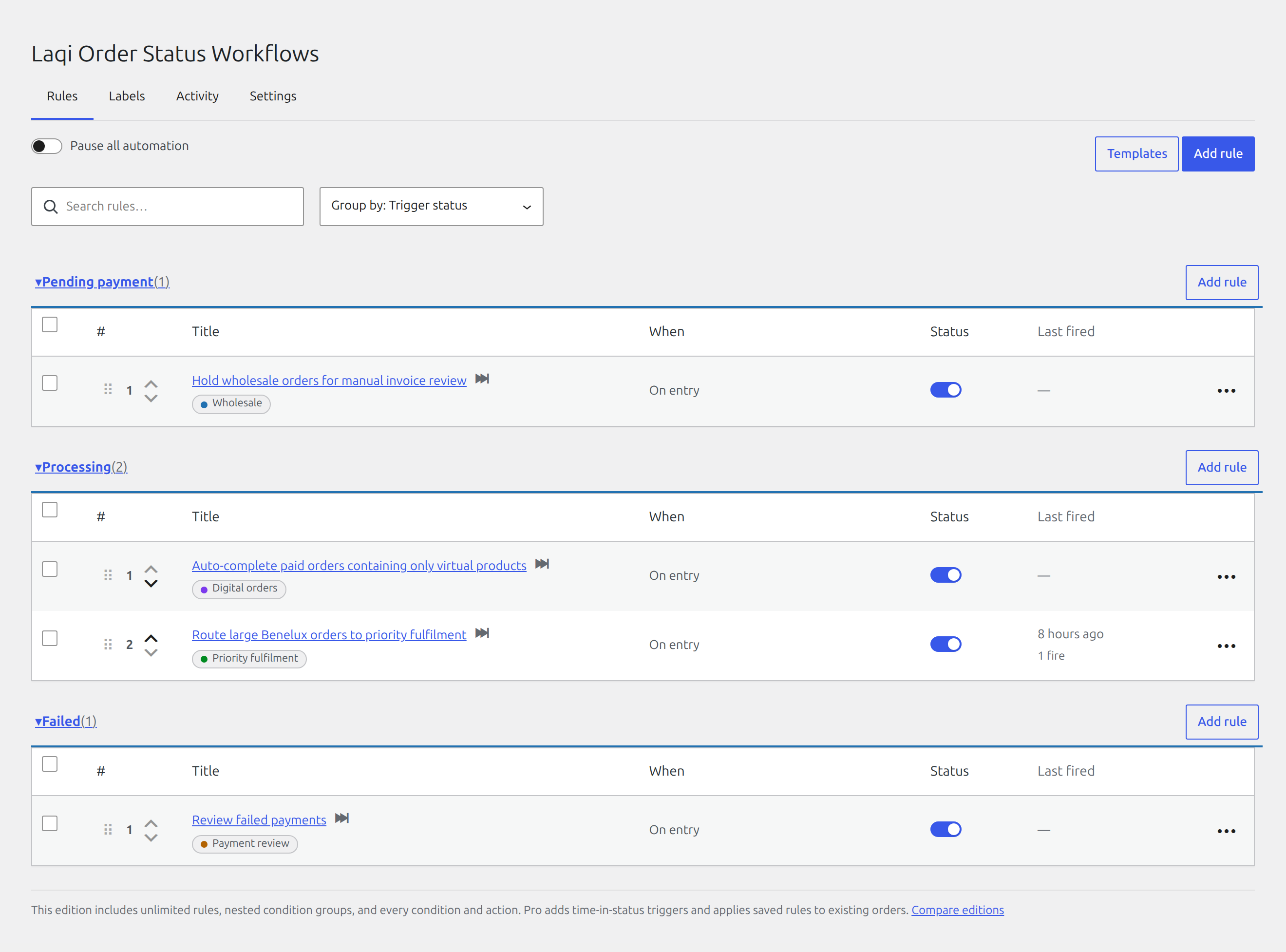The height and width of the screenshot is (952, 1286).
Task: Select all rules in Pending payment table
Action: (x=50, y=325)
